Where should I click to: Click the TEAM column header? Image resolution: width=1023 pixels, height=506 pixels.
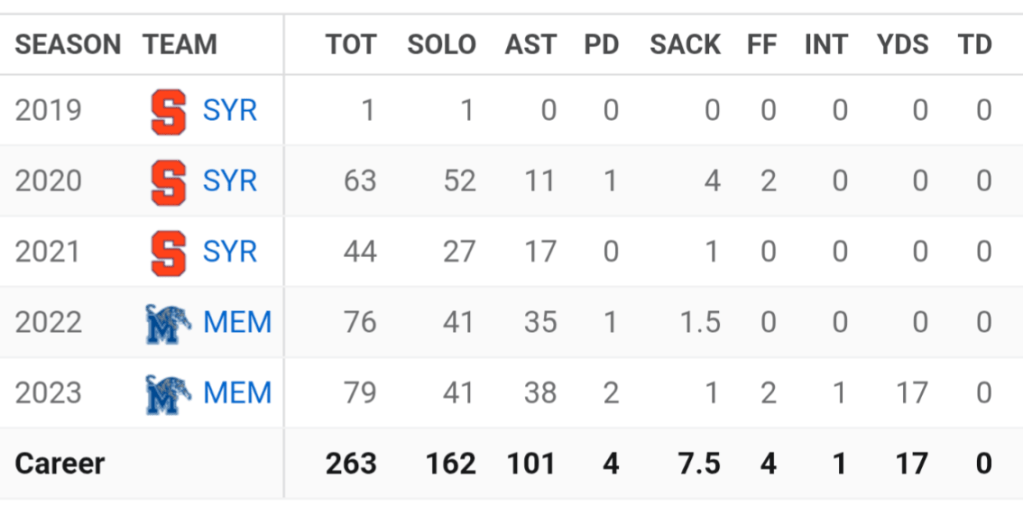click(x=180, y=45)
